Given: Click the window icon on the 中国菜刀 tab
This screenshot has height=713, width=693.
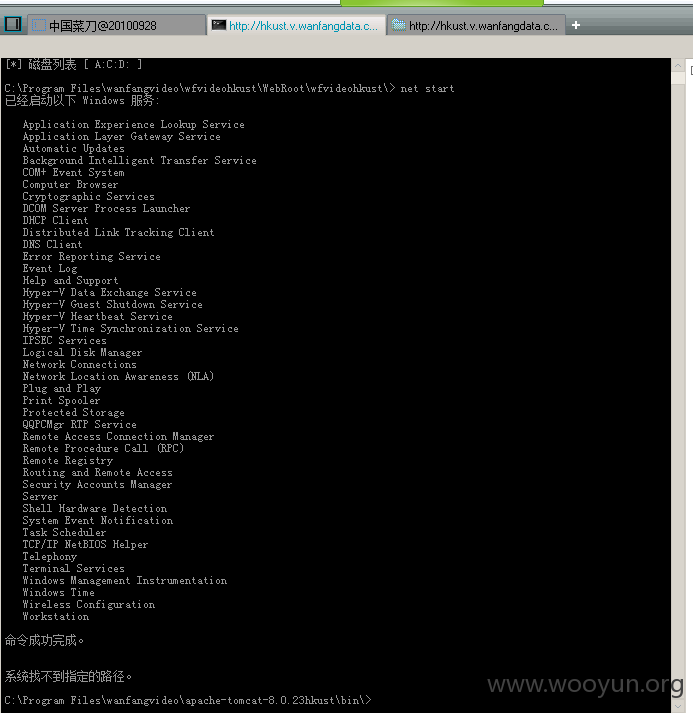Looking at the screenshot, I should tap(39, 25).
